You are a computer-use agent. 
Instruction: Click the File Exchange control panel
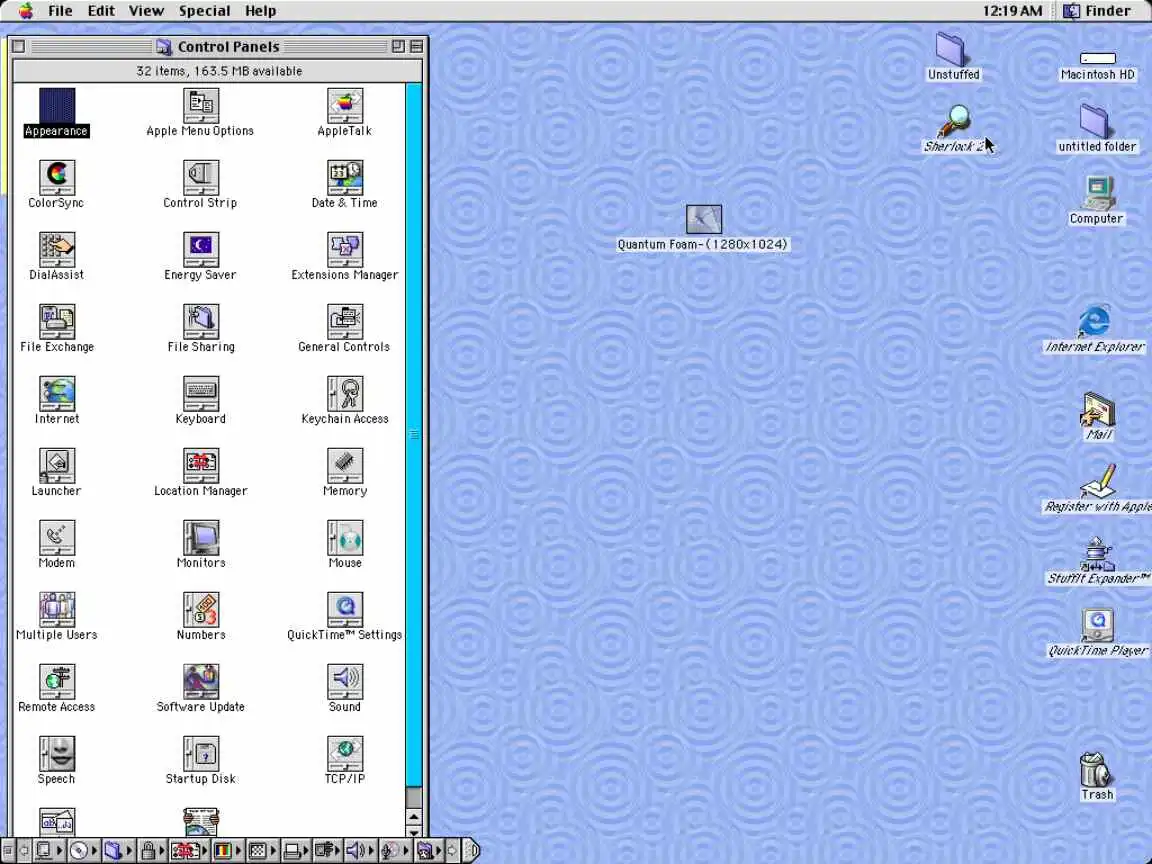57,322
